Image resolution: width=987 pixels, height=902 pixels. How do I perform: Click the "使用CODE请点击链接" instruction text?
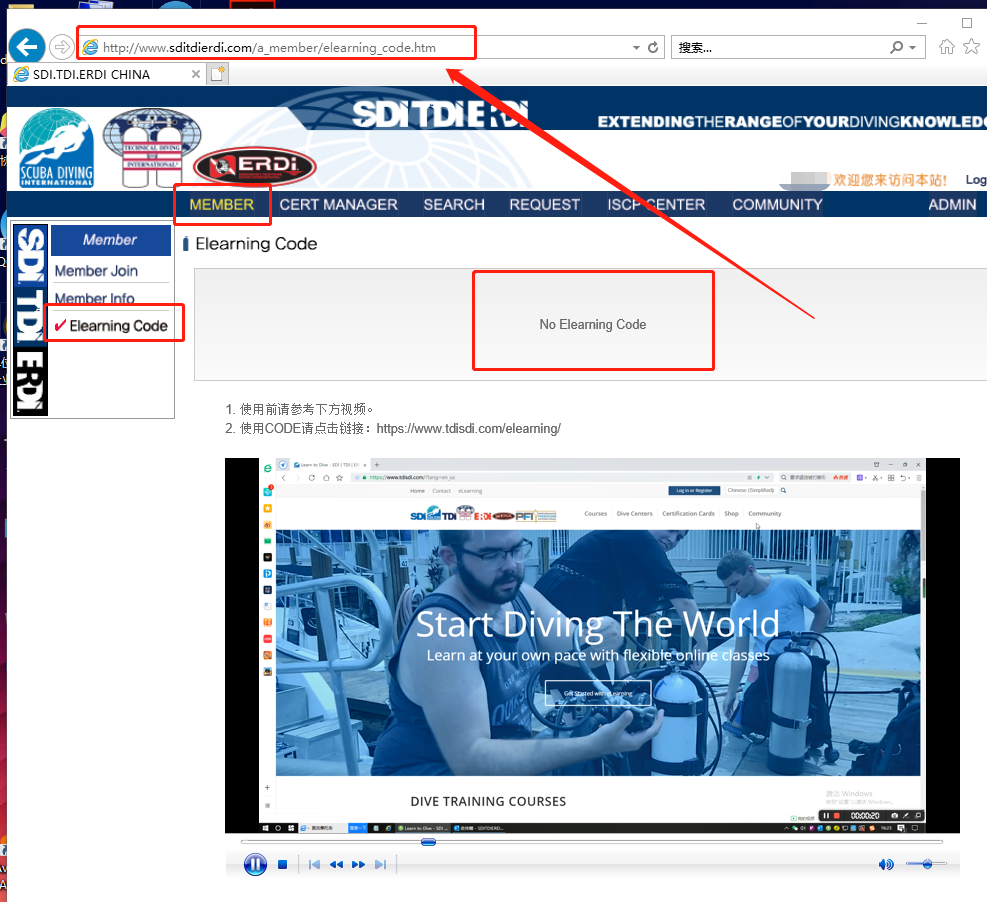(306, 429)
